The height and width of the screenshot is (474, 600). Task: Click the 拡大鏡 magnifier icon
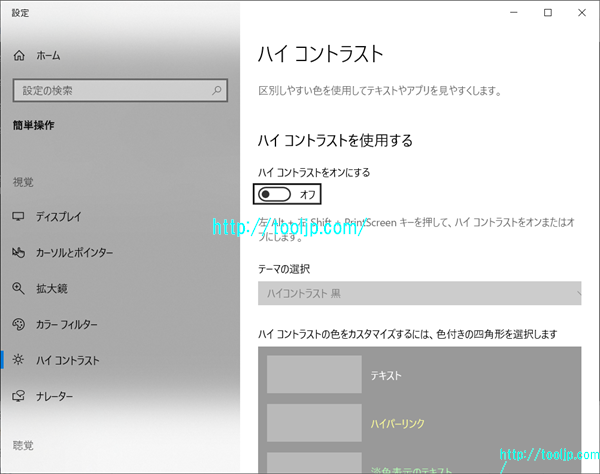[18, 288]
